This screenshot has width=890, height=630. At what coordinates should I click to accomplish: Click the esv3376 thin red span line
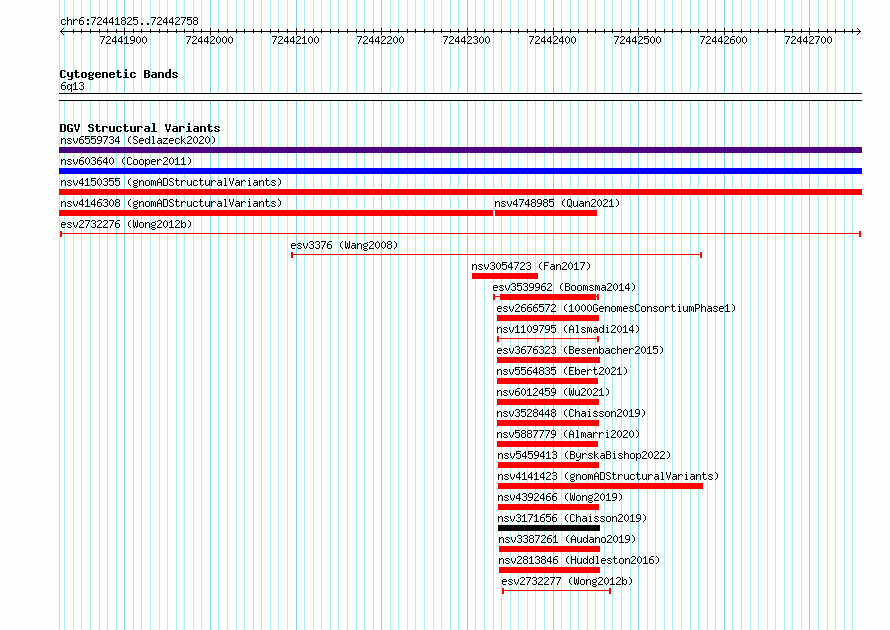tap(497, 255)
